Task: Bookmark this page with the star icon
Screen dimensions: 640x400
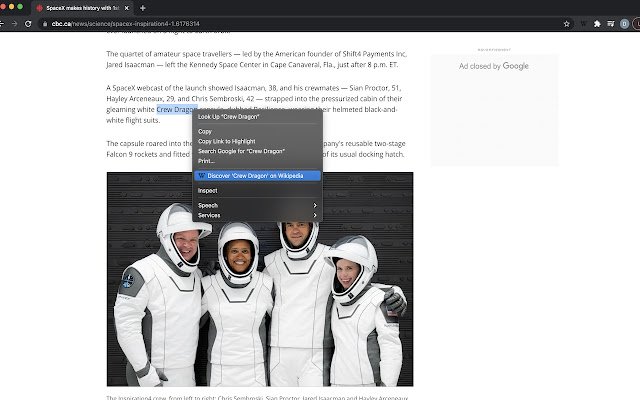Action: [567, 24]
